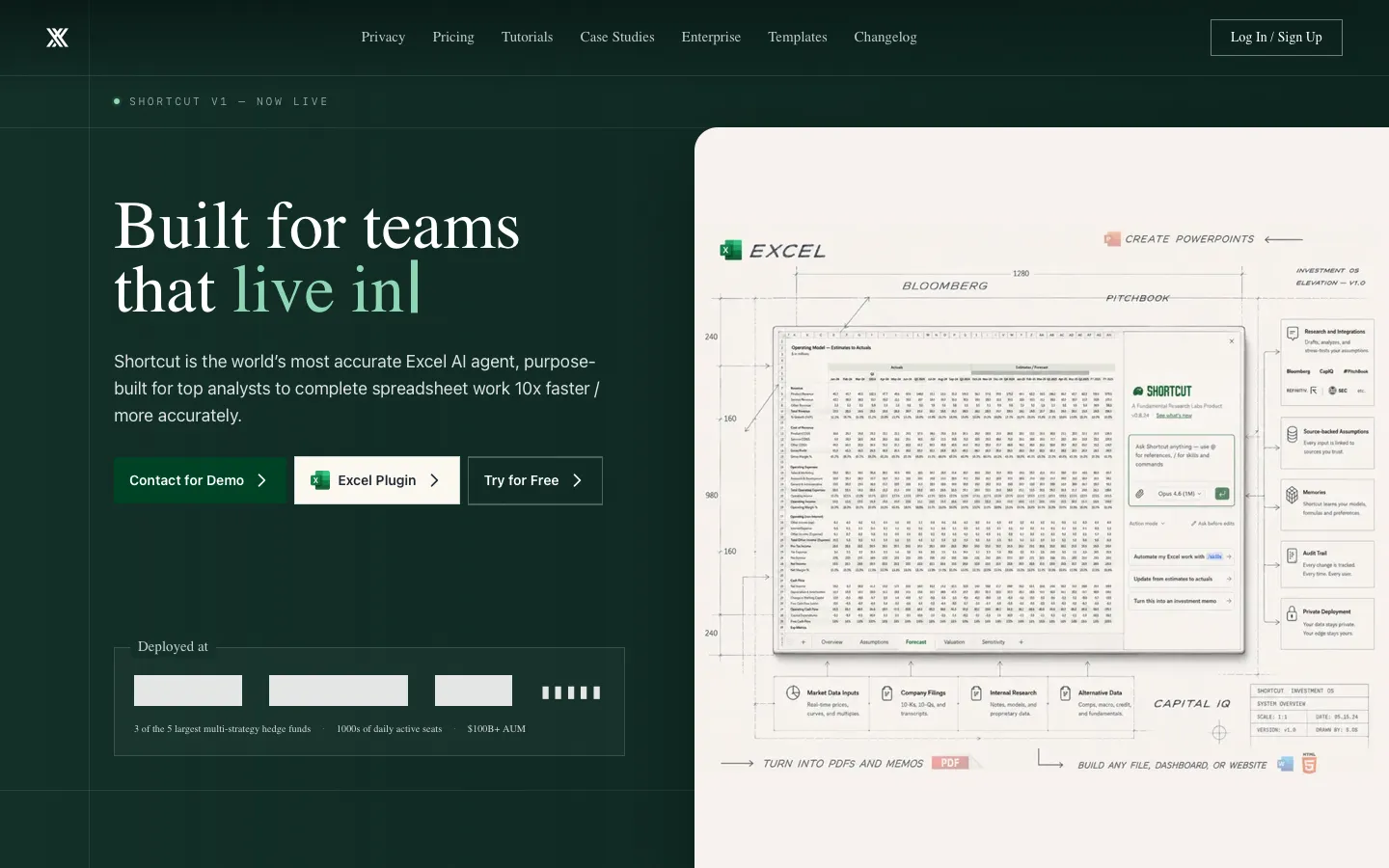Screen dimensions: 1389x868
Task: Open the Opus 4.6 (1M) model dropdown
Action: pyautogui.click(x=1179, y=494)
